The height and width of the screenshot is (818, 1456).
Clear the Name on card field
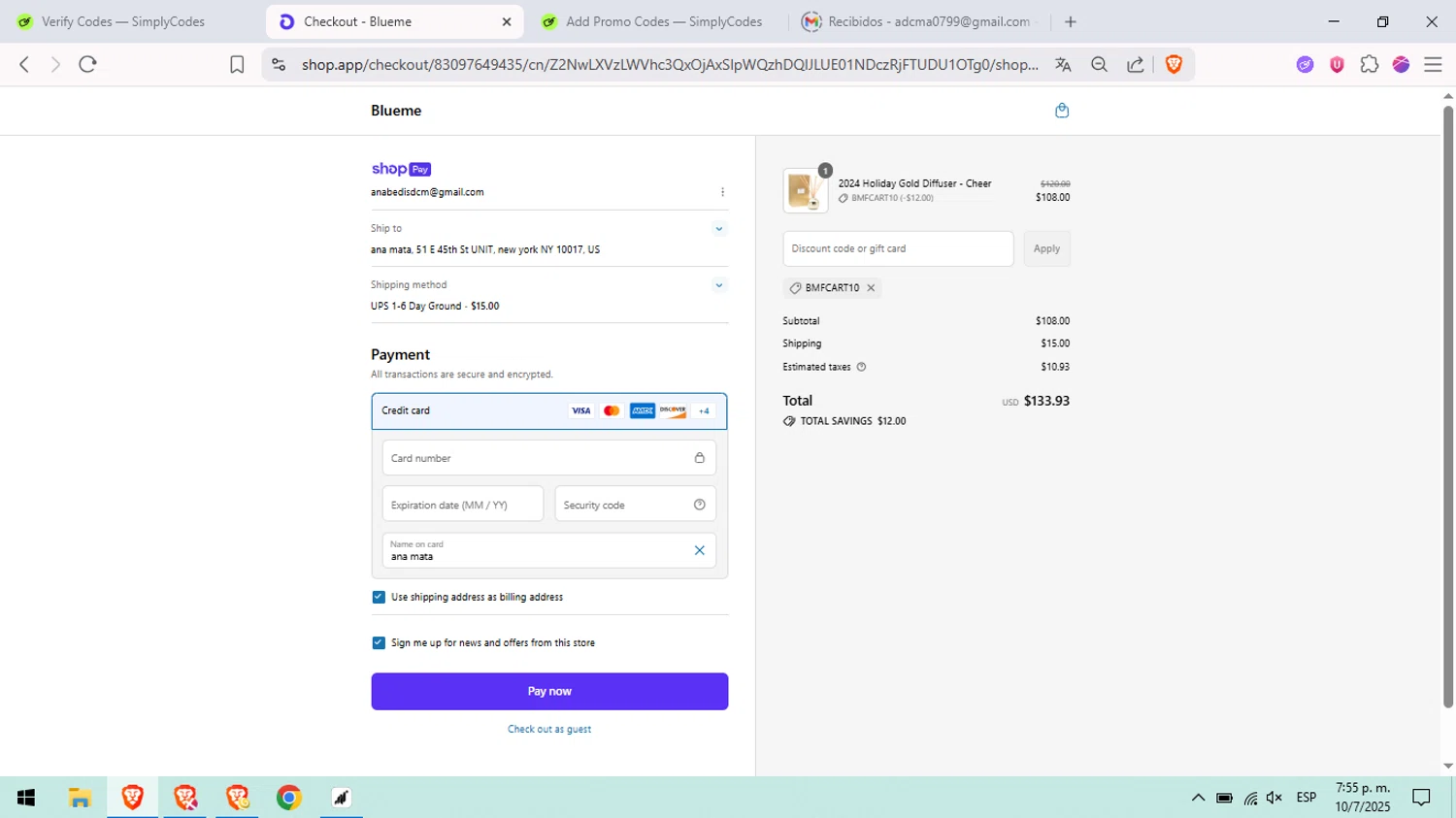click(x=699, y=550)
